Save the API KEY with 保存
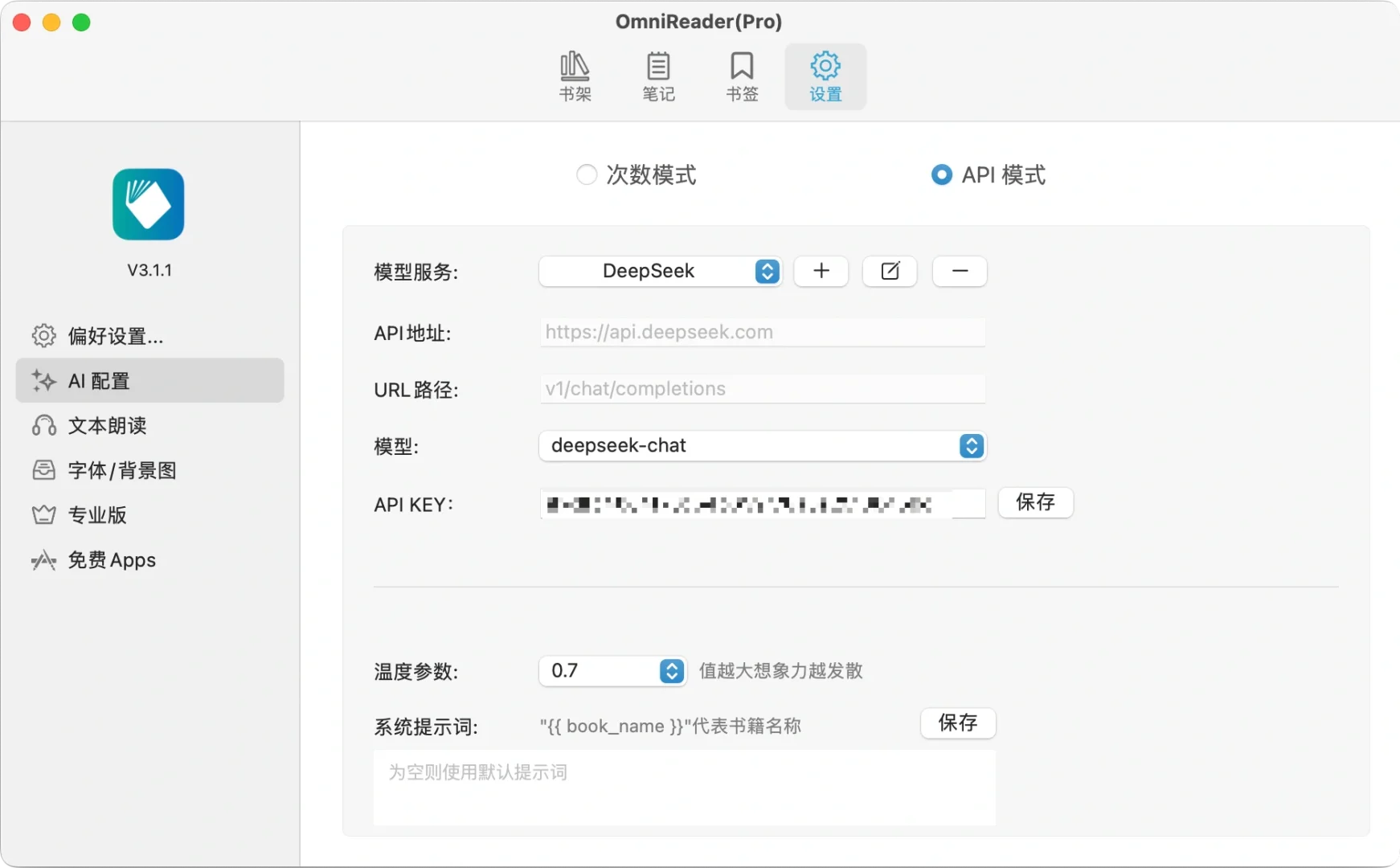1400x868 pixels. (x=1035, y=502)
